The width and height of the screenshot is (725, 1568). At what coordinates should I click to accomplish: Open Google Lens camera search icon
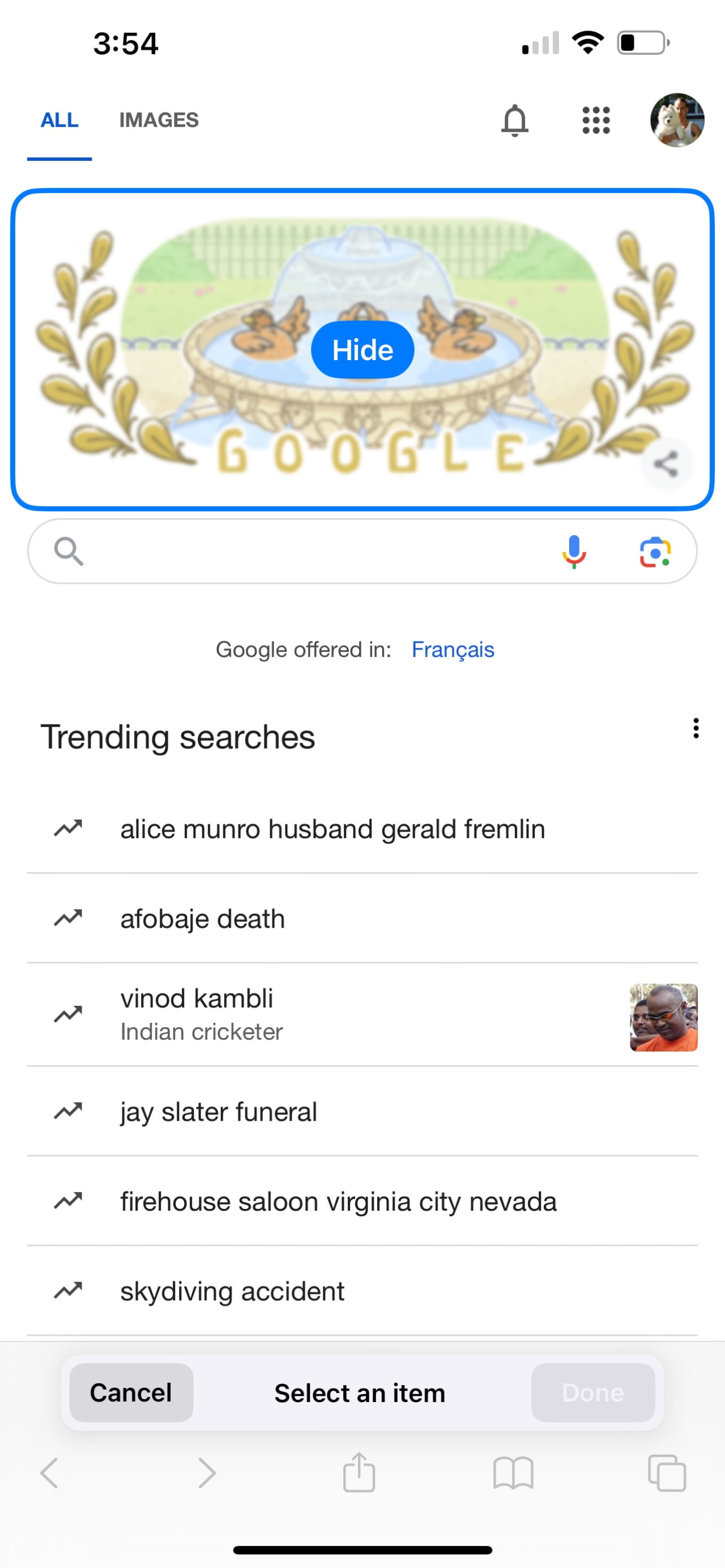coord(655,552)
